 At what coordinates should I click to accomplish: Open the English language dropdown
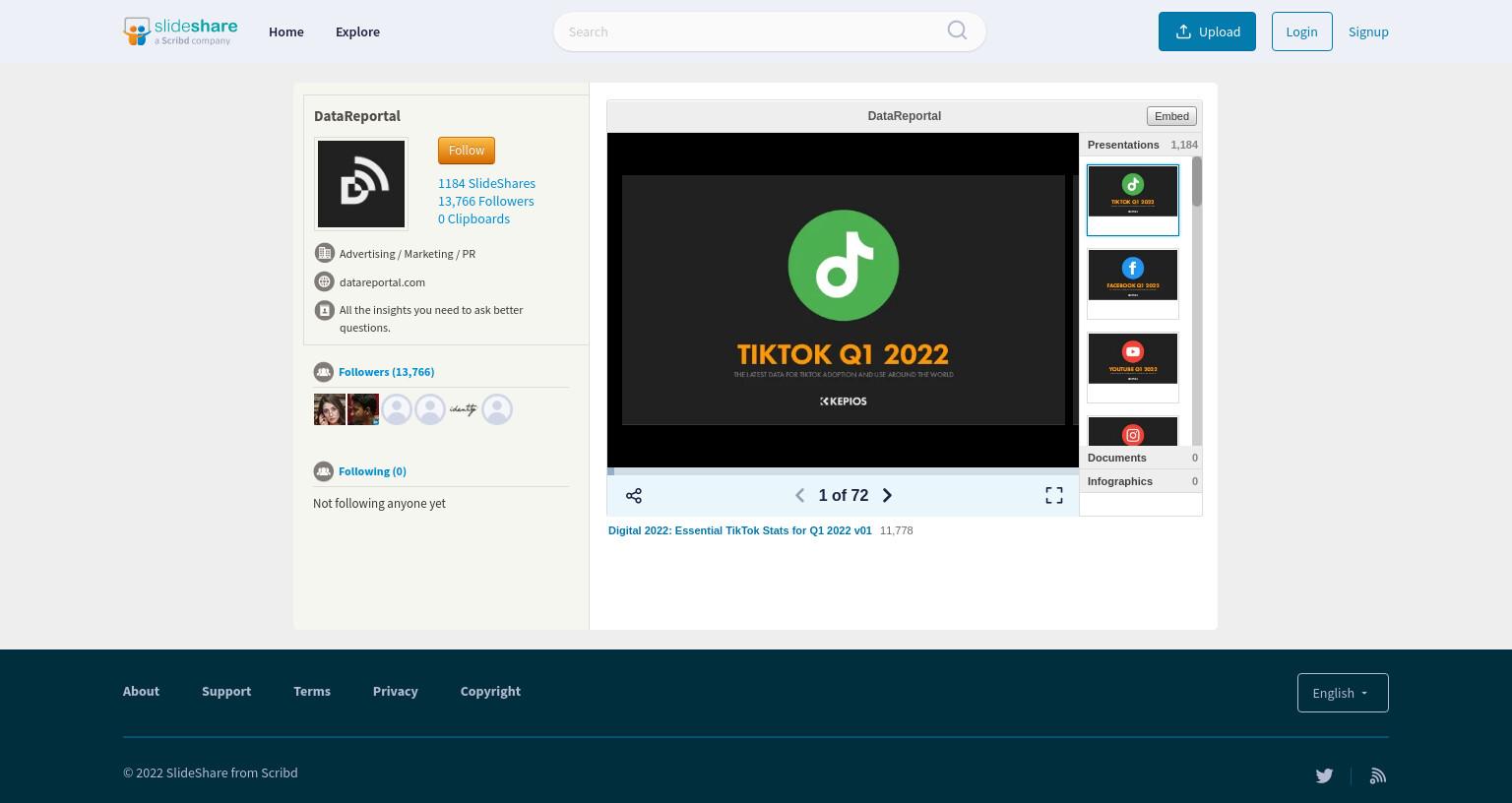click(1343, 693)
